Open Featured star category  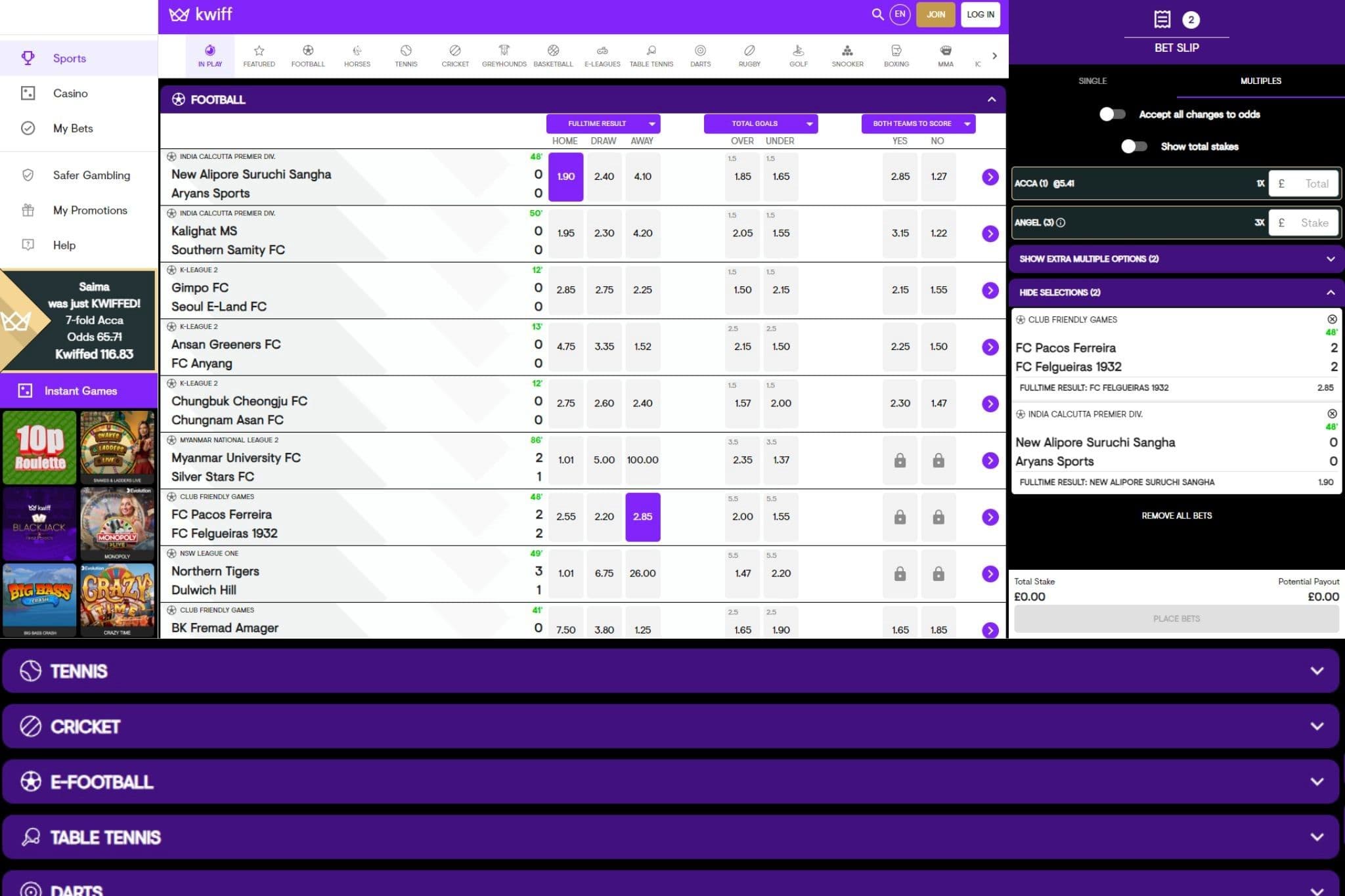pos(259,56)
